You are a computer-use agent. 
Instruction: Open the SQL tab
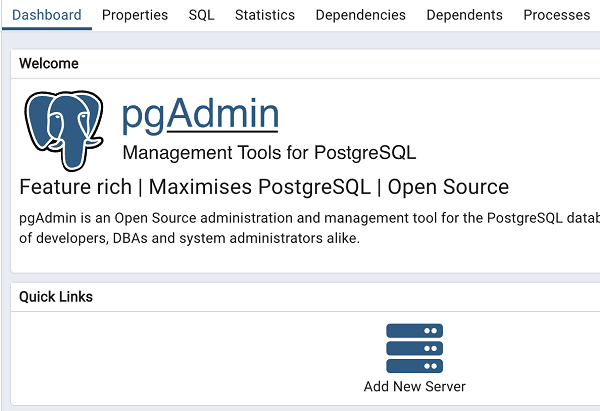[201, 15]
